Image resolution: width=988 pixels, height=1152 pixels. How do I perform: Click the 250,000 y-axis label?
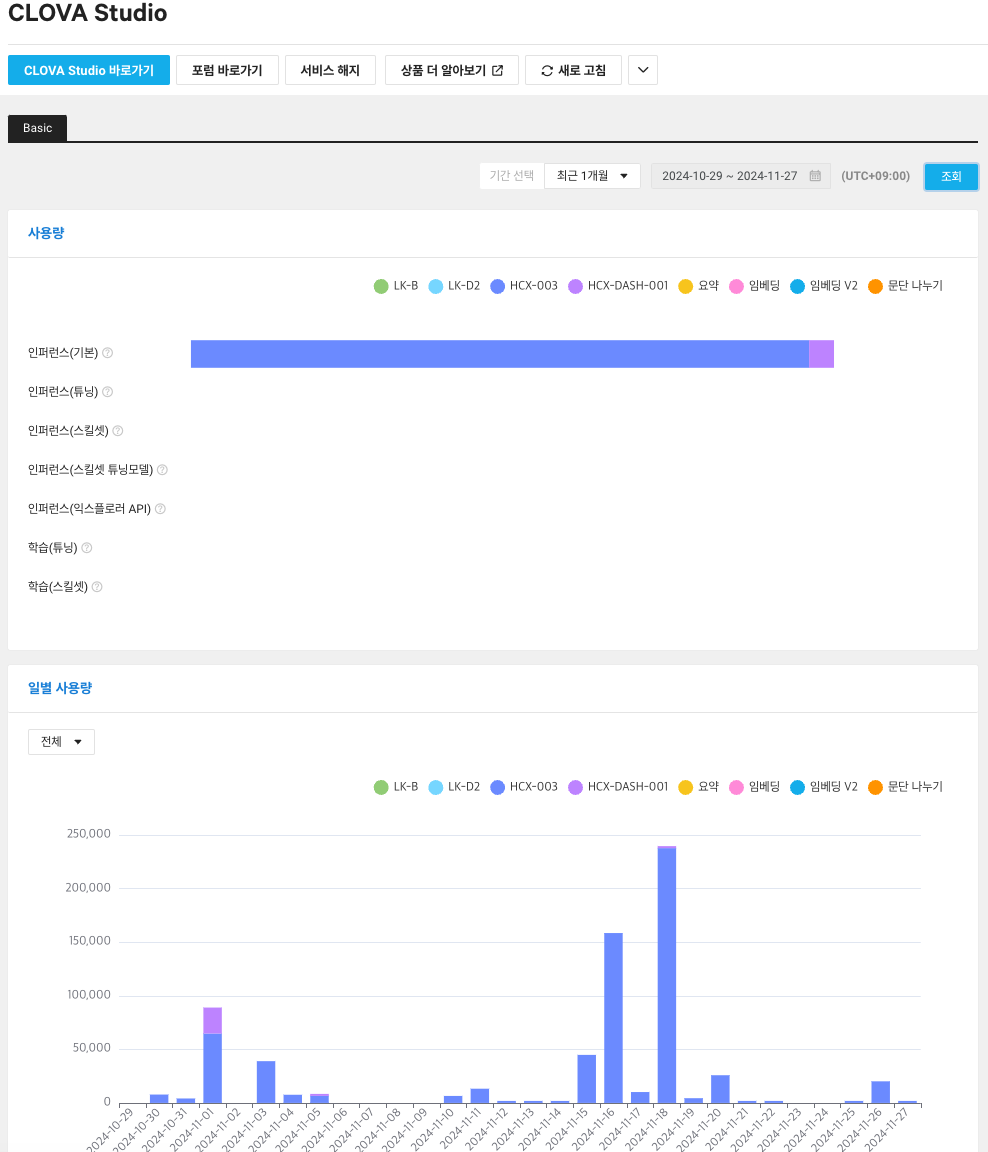click(89, 834)
